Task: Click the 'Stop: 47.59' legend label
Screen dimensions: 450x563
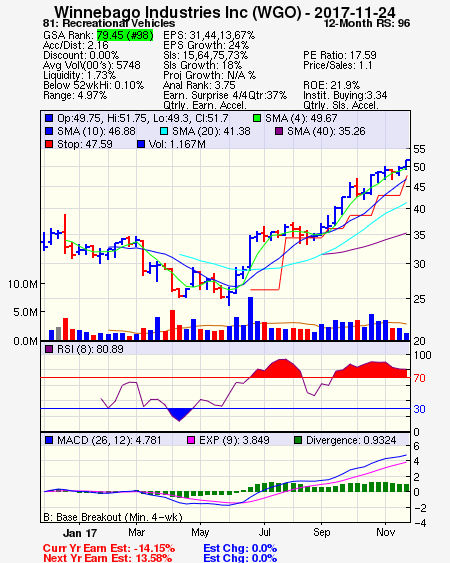Action: pos(85,144)
